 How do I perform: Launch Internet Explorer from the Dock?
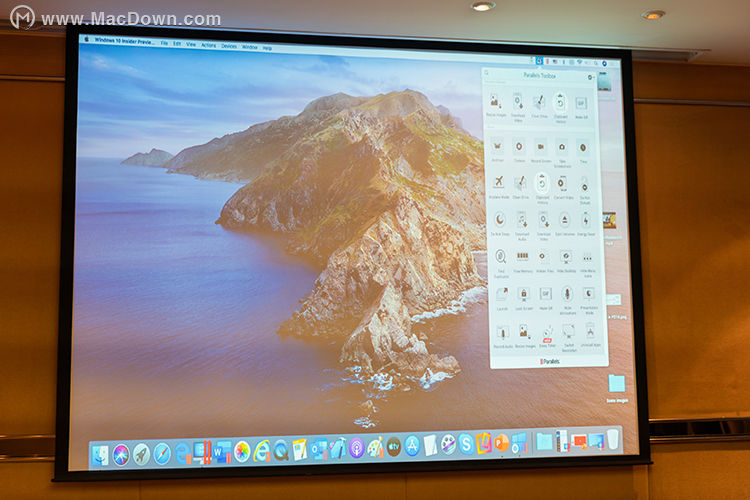point(262,451)
